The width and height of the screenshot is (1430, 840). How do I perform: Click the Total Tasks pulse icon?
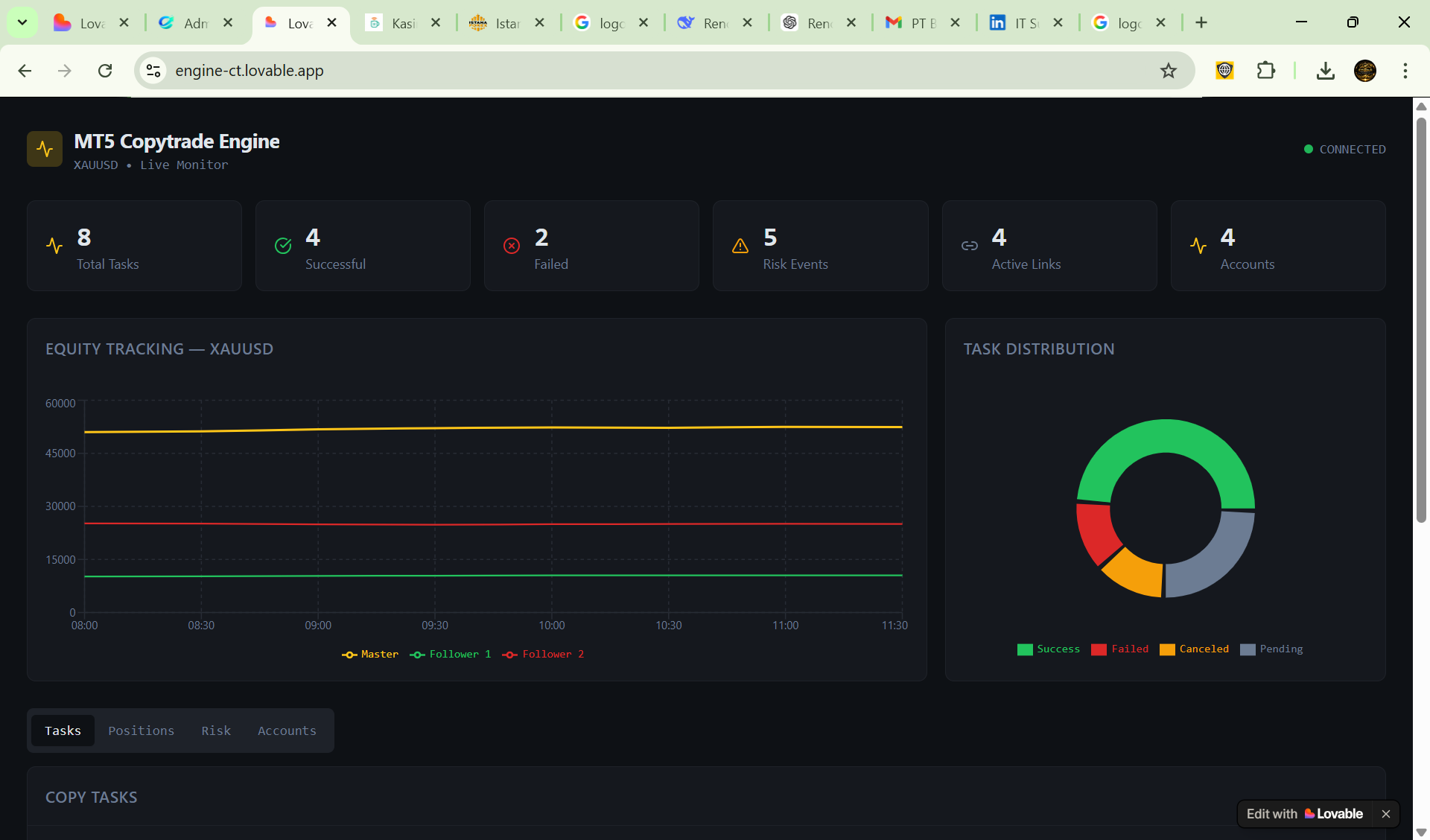click(54, 246)
